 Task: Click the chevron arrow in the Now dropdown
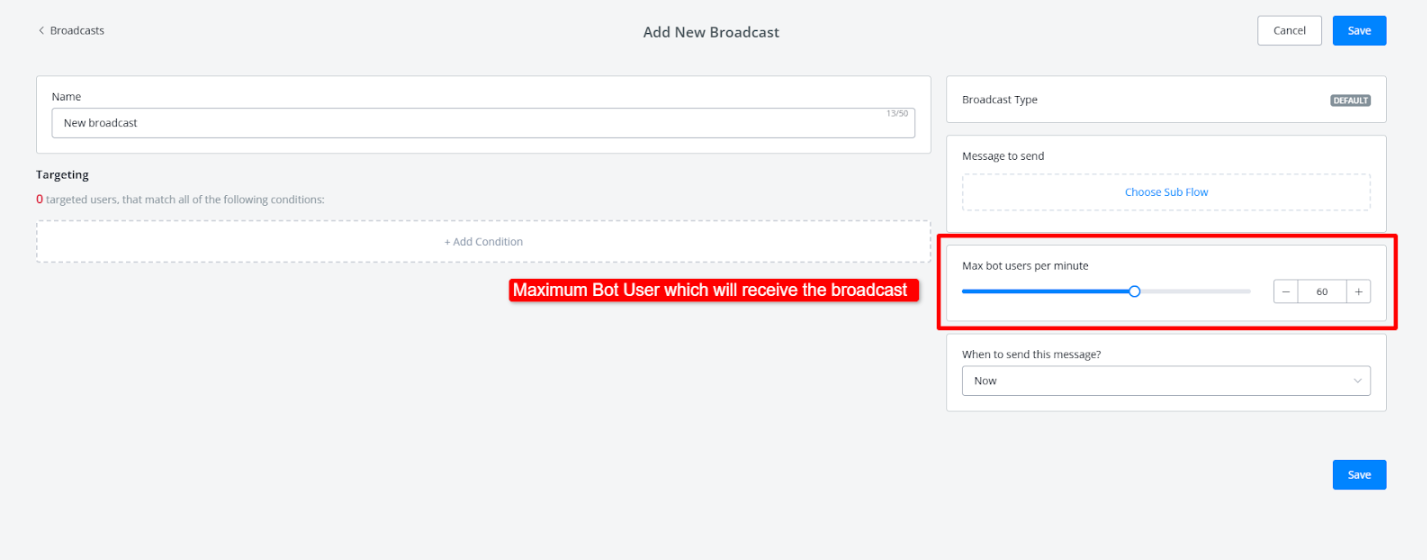pos(1357,381)
